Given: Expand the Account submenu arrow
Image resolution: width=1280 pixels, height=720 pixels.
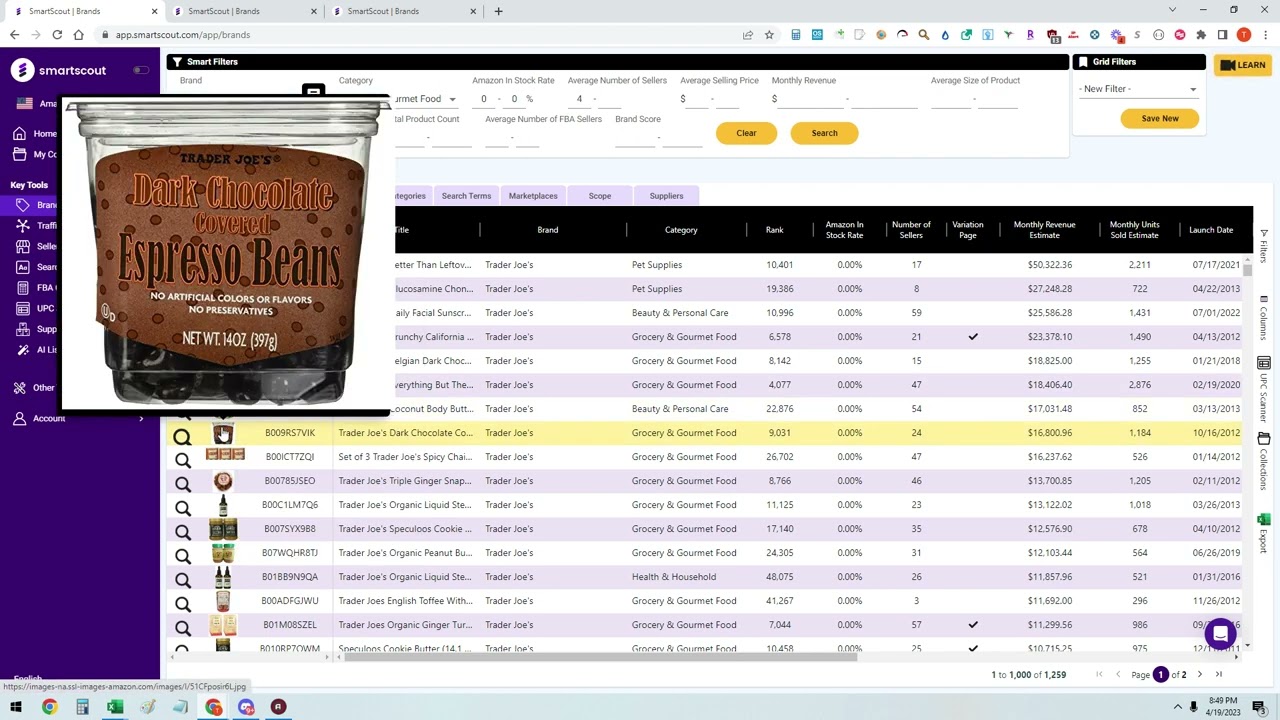Looking at the screenshot, I should (x=141, y=419).
